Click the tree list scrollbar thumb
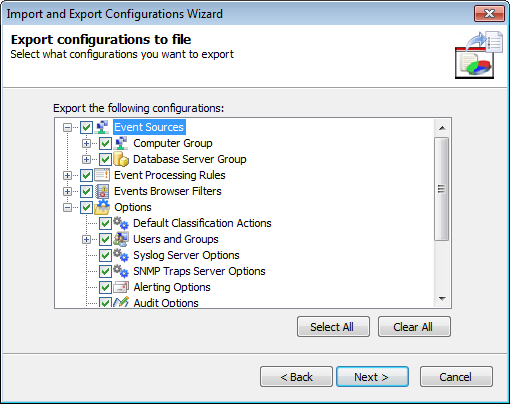Screen dimensions: 510x404 [x=442, y=189]
